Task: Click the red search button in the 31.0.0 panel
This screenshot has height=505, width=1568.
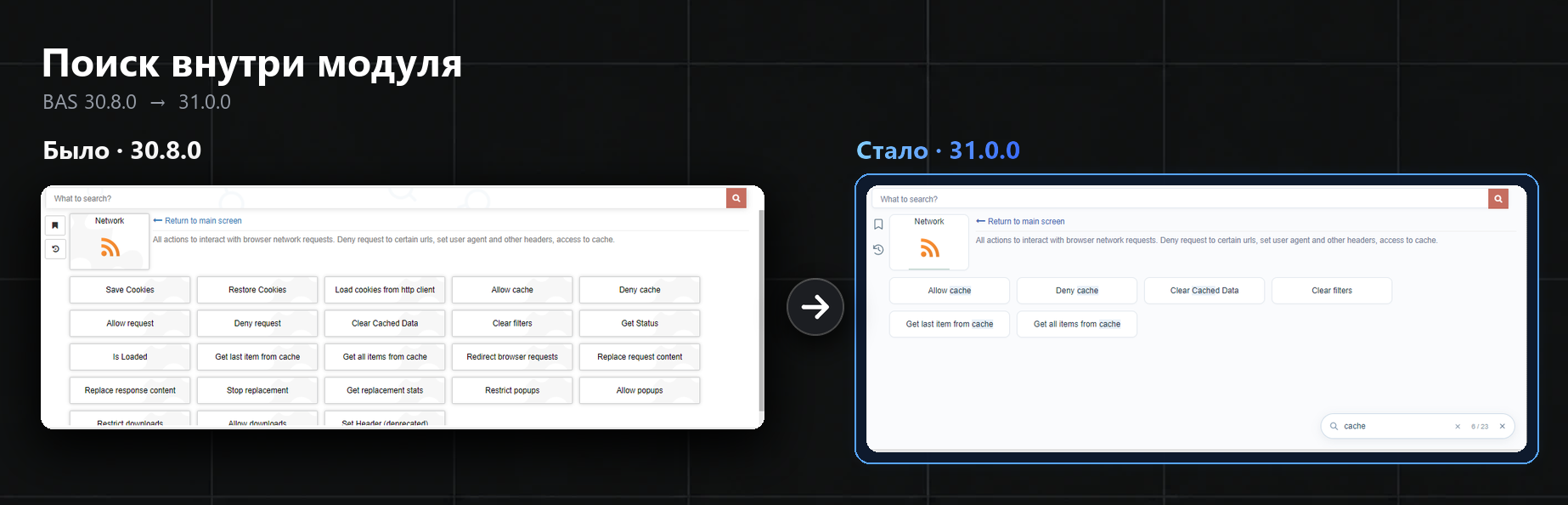Action: [x=1498, y=199]
